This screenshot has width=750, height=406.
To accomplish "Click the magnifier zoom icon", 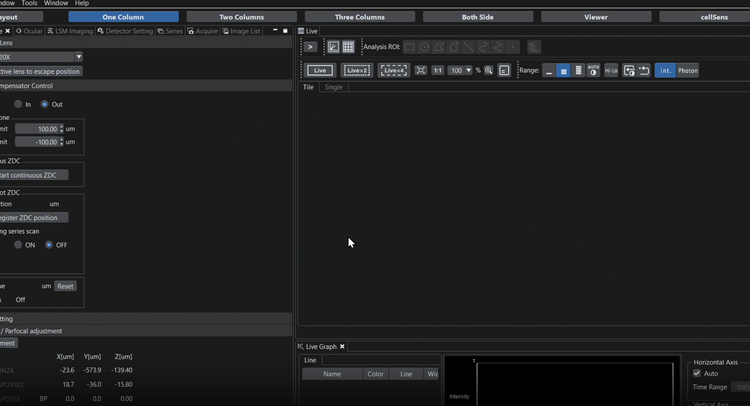I will point(489,71).
